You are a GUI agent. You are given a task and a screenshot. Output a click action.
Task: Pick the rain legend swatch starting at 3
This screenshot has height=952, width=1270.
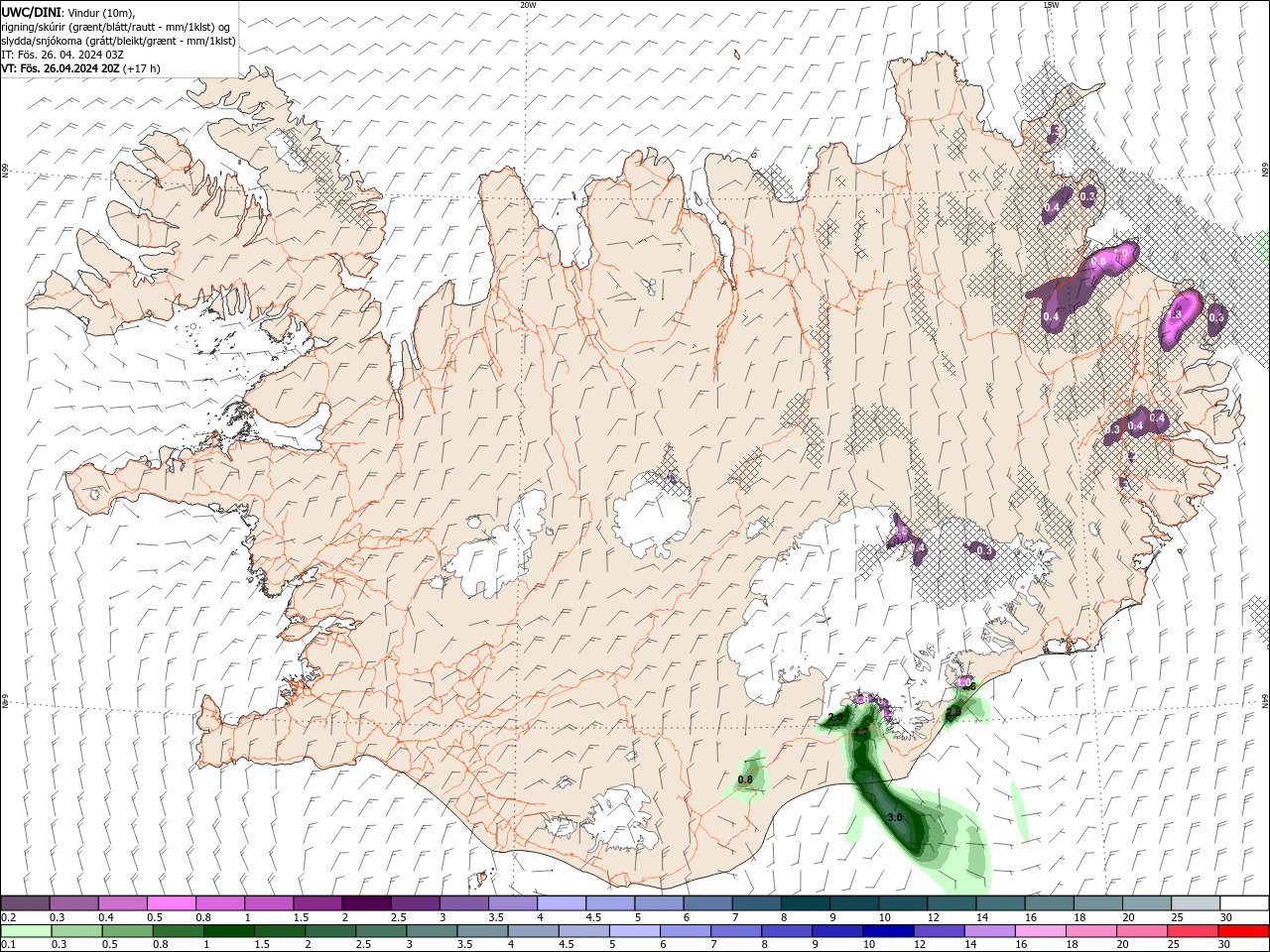pyautogui.click(x=431, y=931)
